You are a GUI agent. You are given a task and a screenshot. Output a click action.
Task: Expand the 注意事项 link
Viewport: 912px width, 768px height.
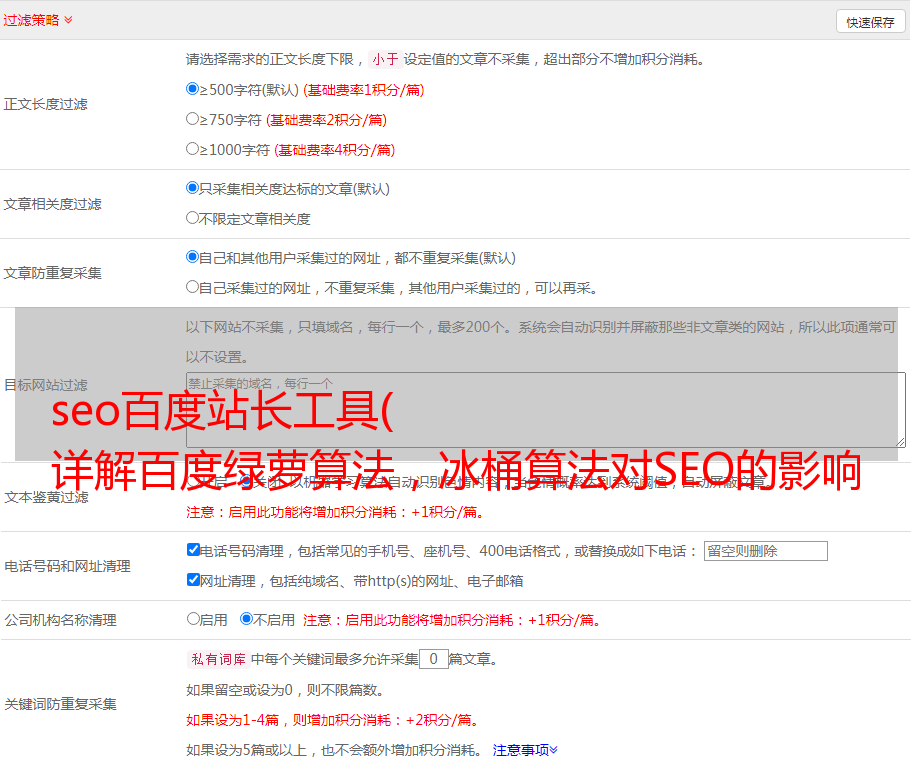(525, 750)
